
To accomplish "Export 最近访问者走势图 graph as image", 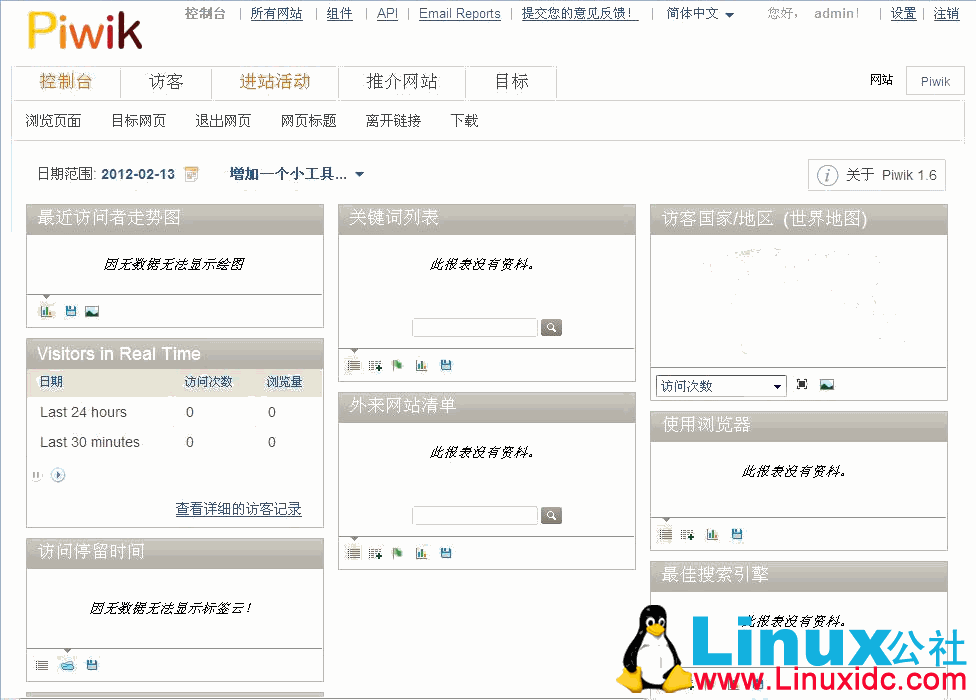I will pos(92,311).
